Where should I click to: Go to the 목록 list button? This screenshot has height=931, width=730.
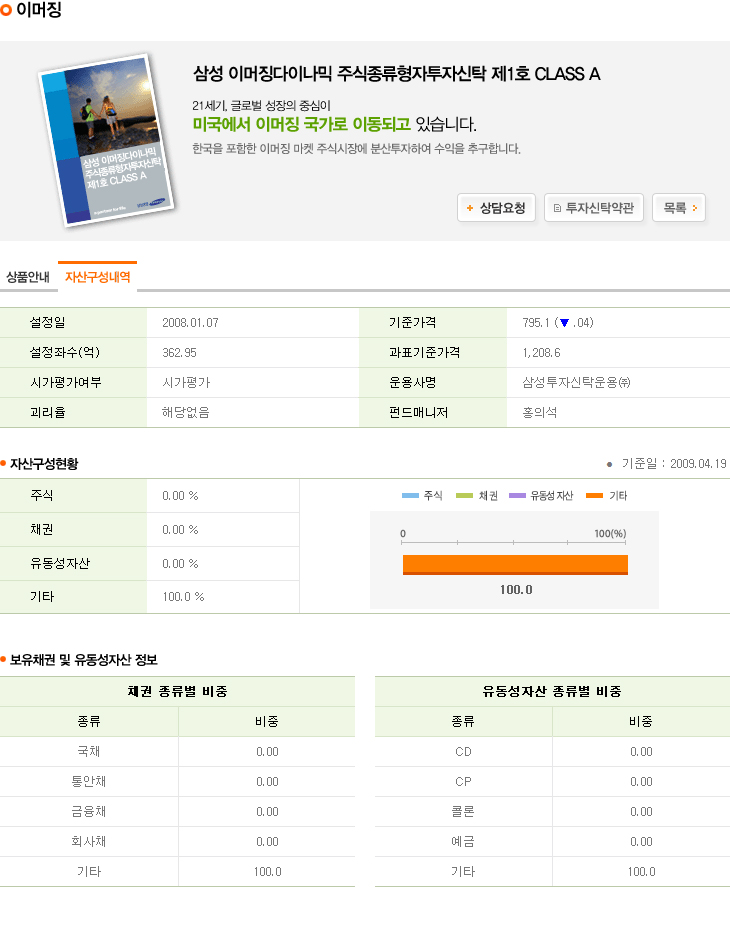[x=678, y=208]
